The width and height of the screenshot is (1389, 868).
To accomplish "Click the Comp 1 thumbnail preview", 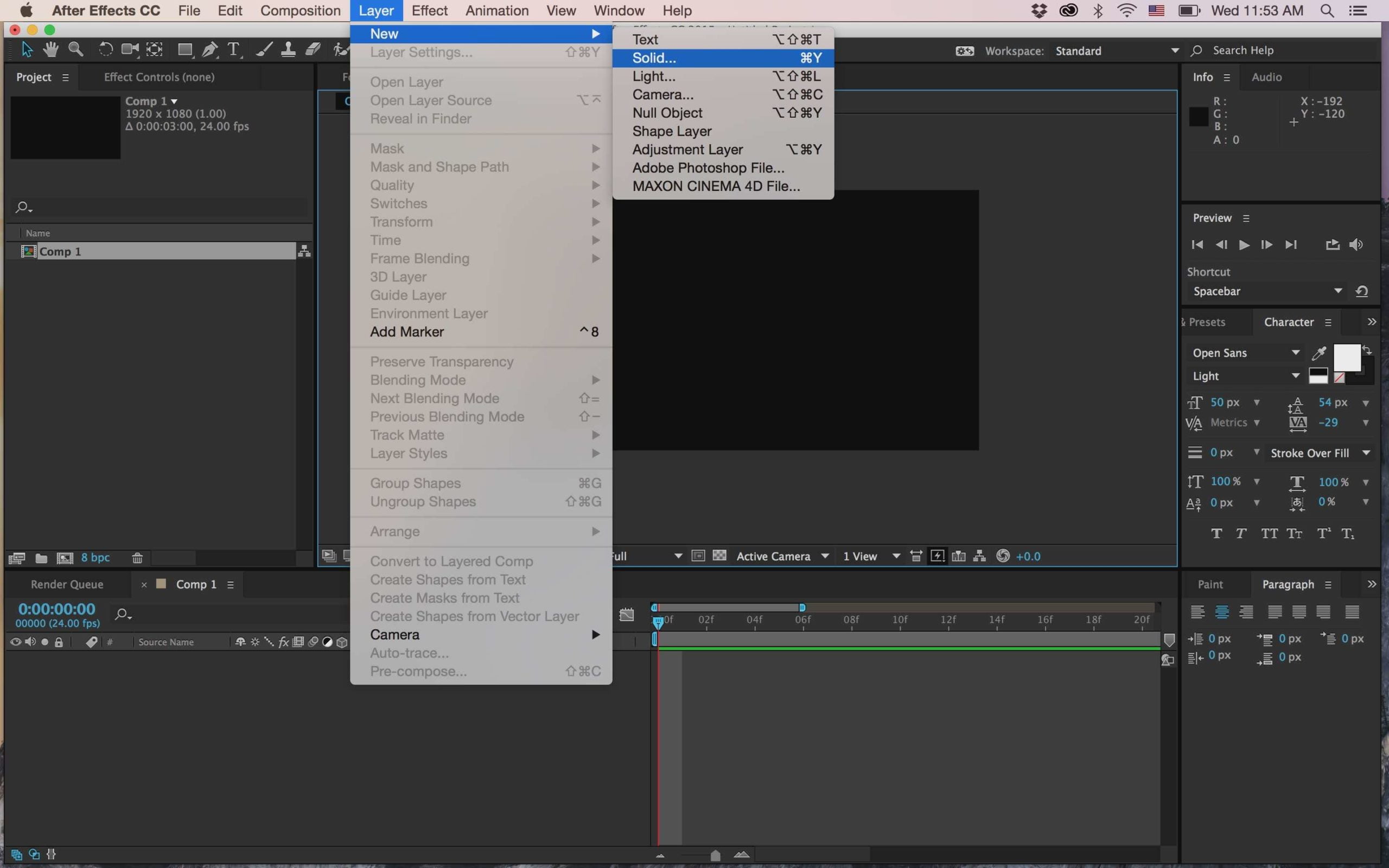I will [x=66, y=127].
